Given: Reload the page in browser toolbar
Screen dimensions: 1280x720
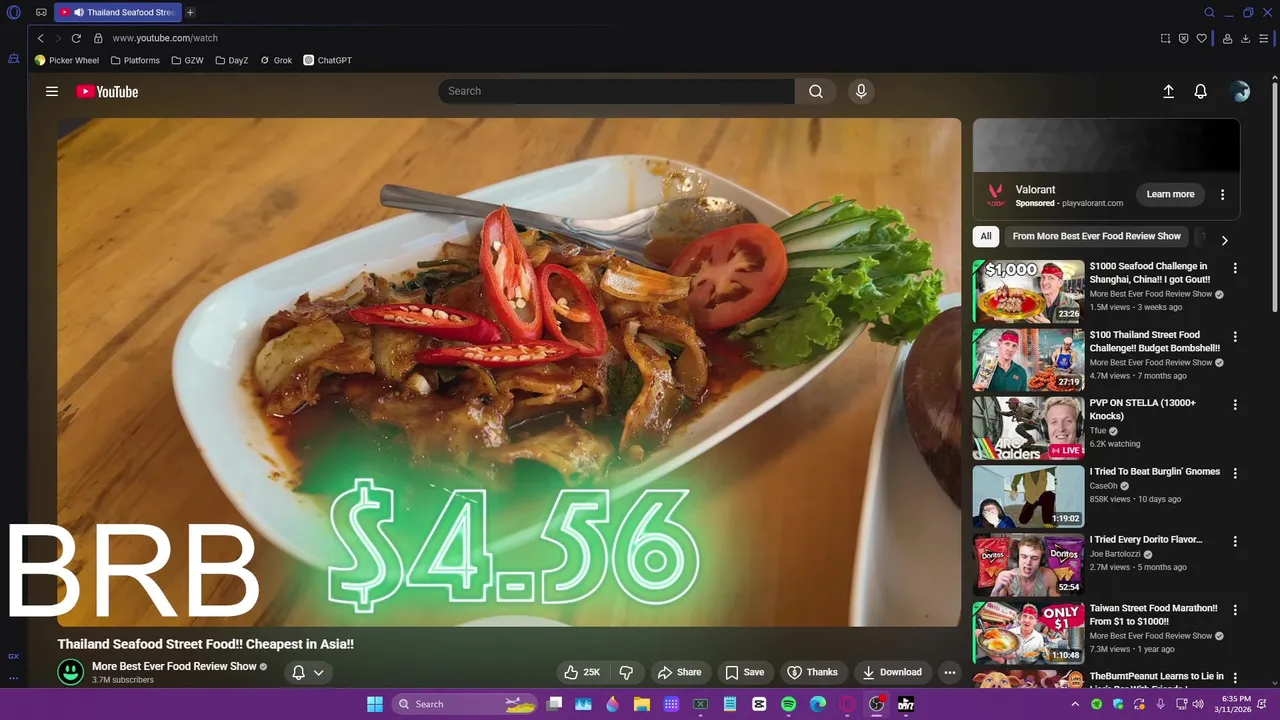Looking at the screenshot, I should tap(76, 38).
